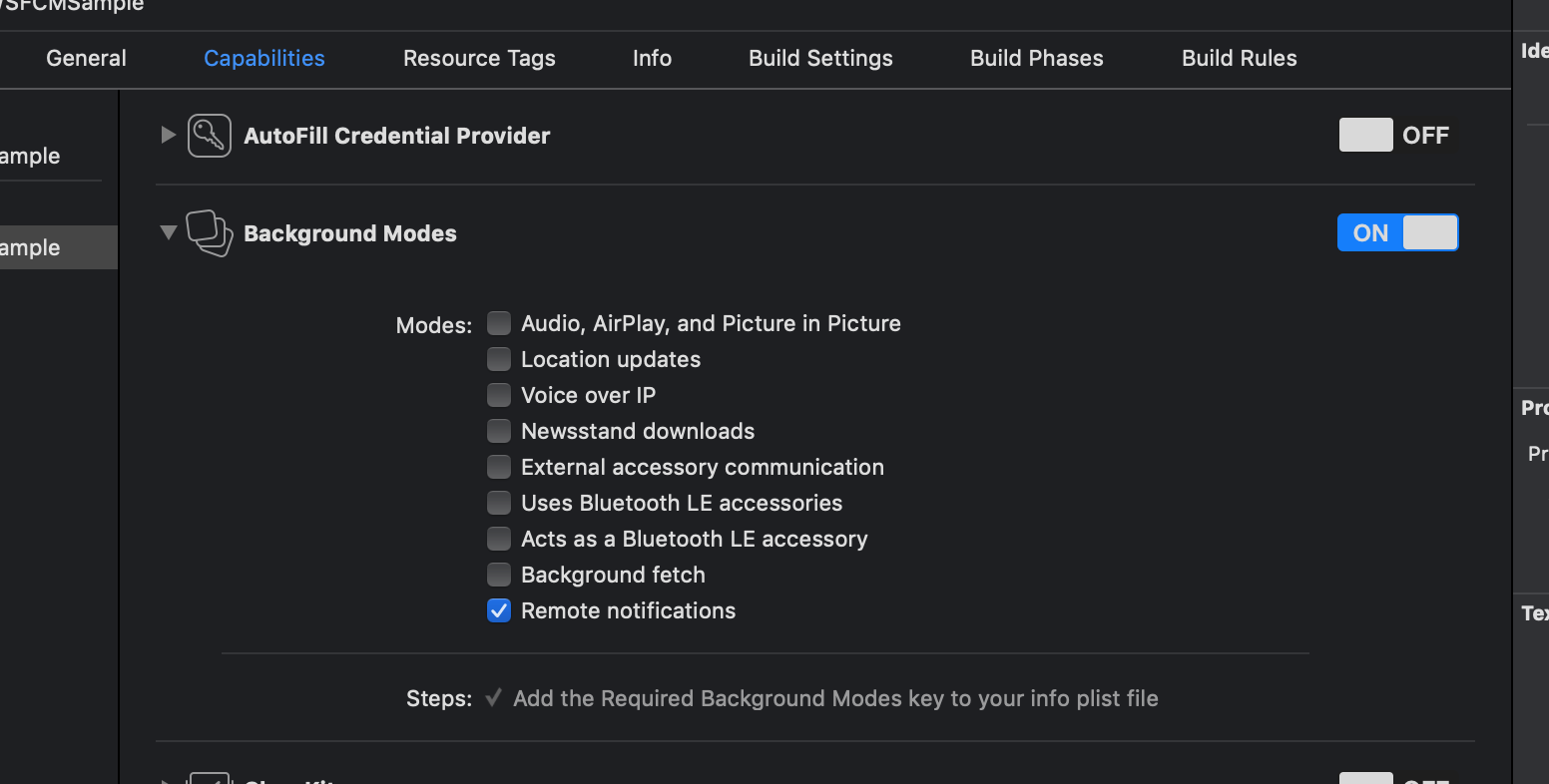This screenshot has width=1549, height=784.
Task: Go to the Build Phases tab
Action: tap(1036, 59)
